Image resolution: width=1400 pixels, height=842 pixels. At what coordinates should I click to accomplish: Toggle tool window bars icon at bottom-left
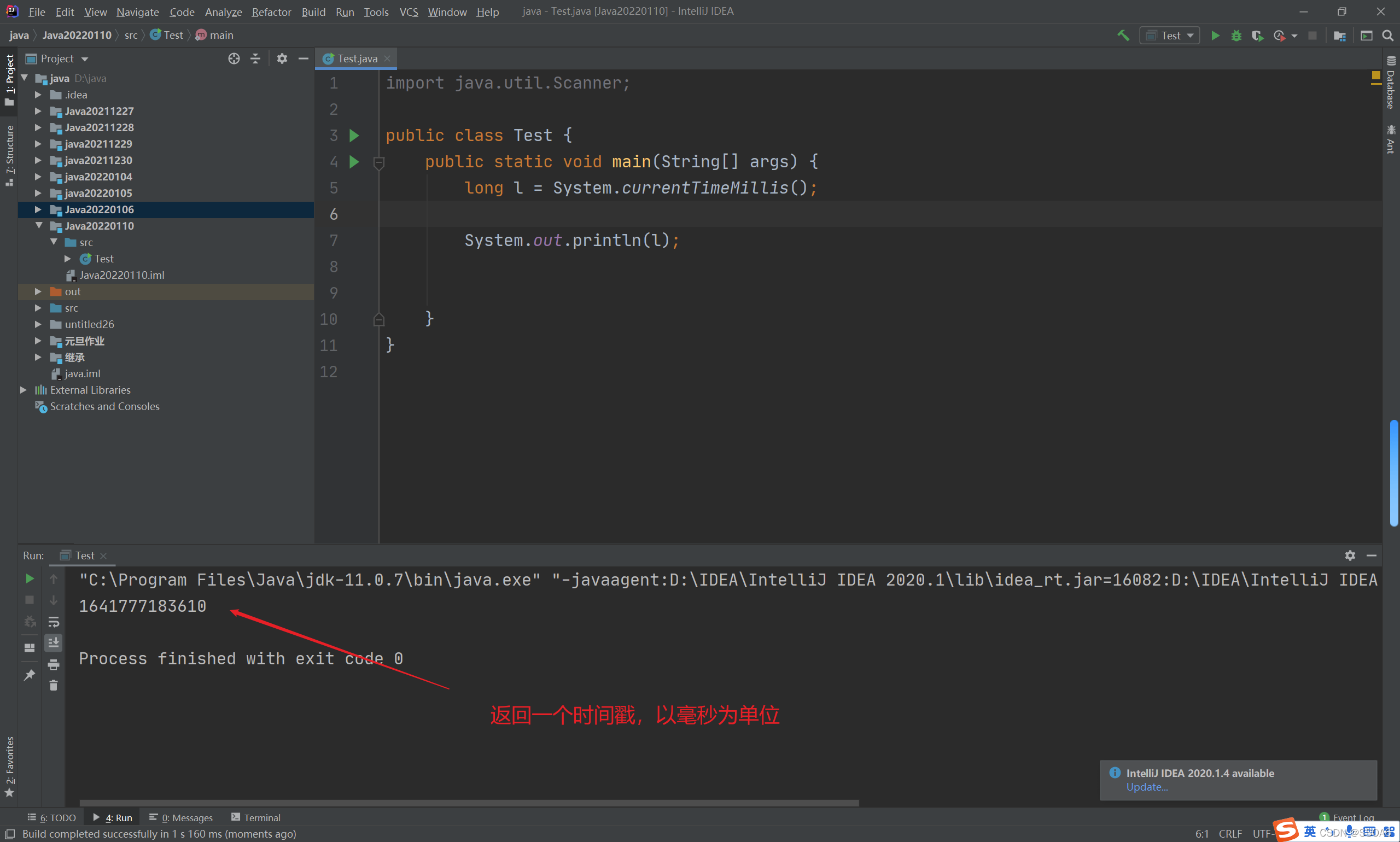[10, 833]
